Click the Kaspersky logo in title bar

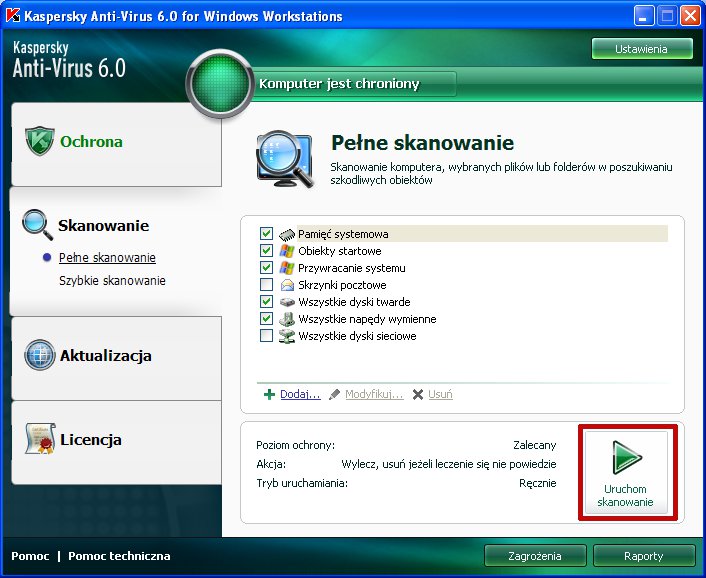coord(13,16)
